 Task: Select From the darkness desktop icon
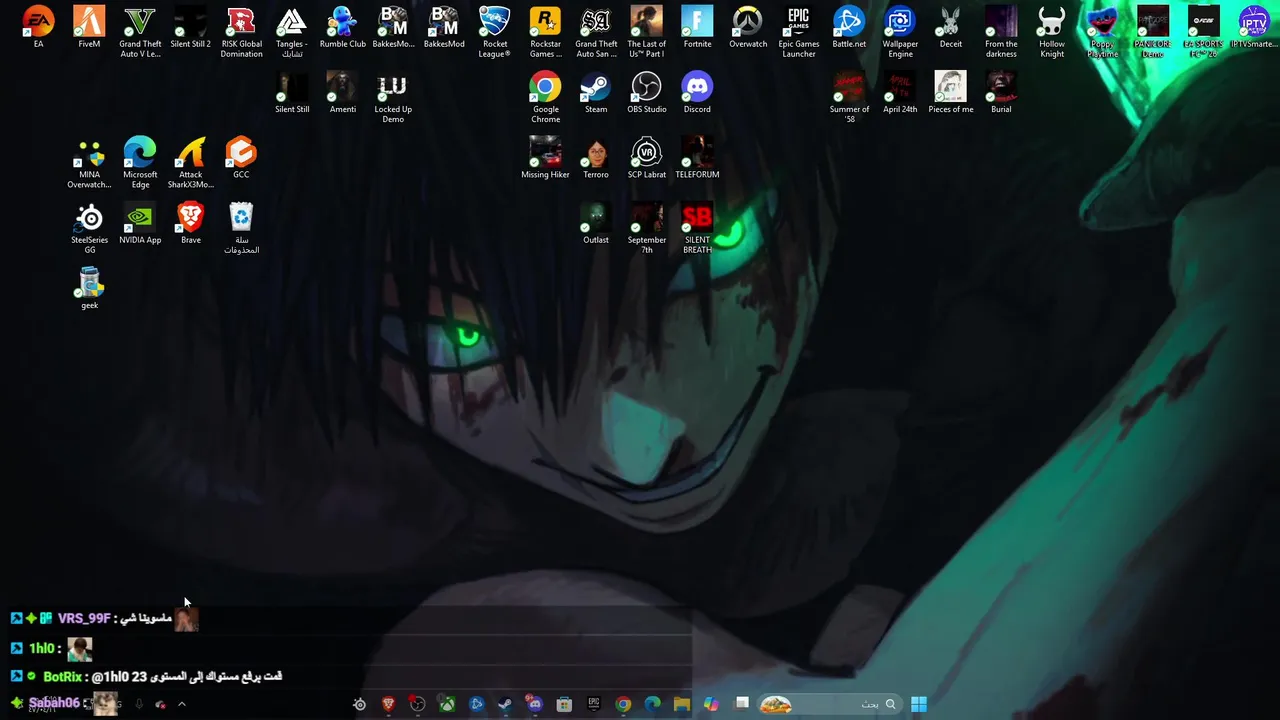[x=1001, y=32]
